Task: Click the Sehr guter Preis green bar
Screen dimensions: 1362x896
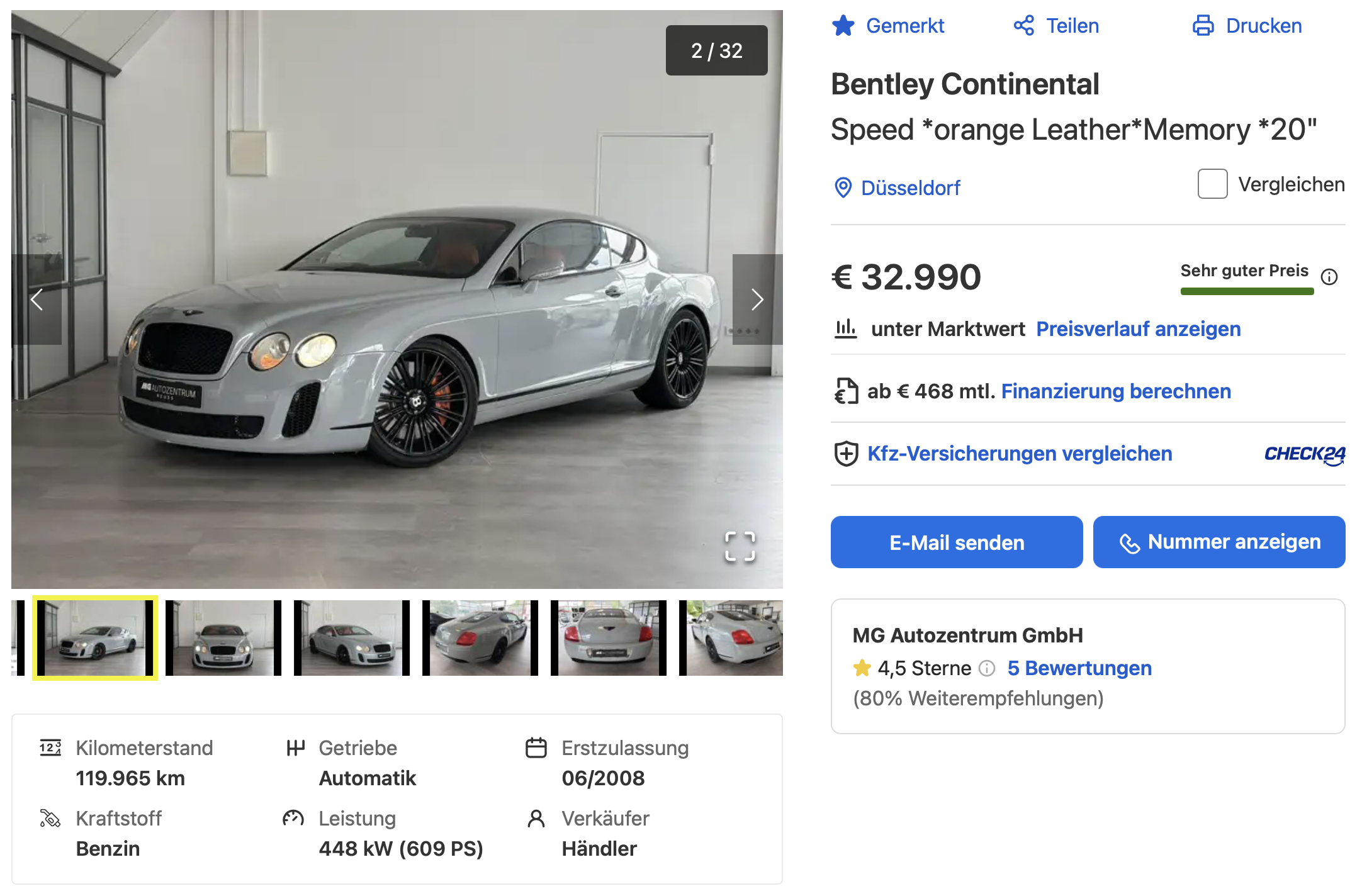Action: 1247,291
